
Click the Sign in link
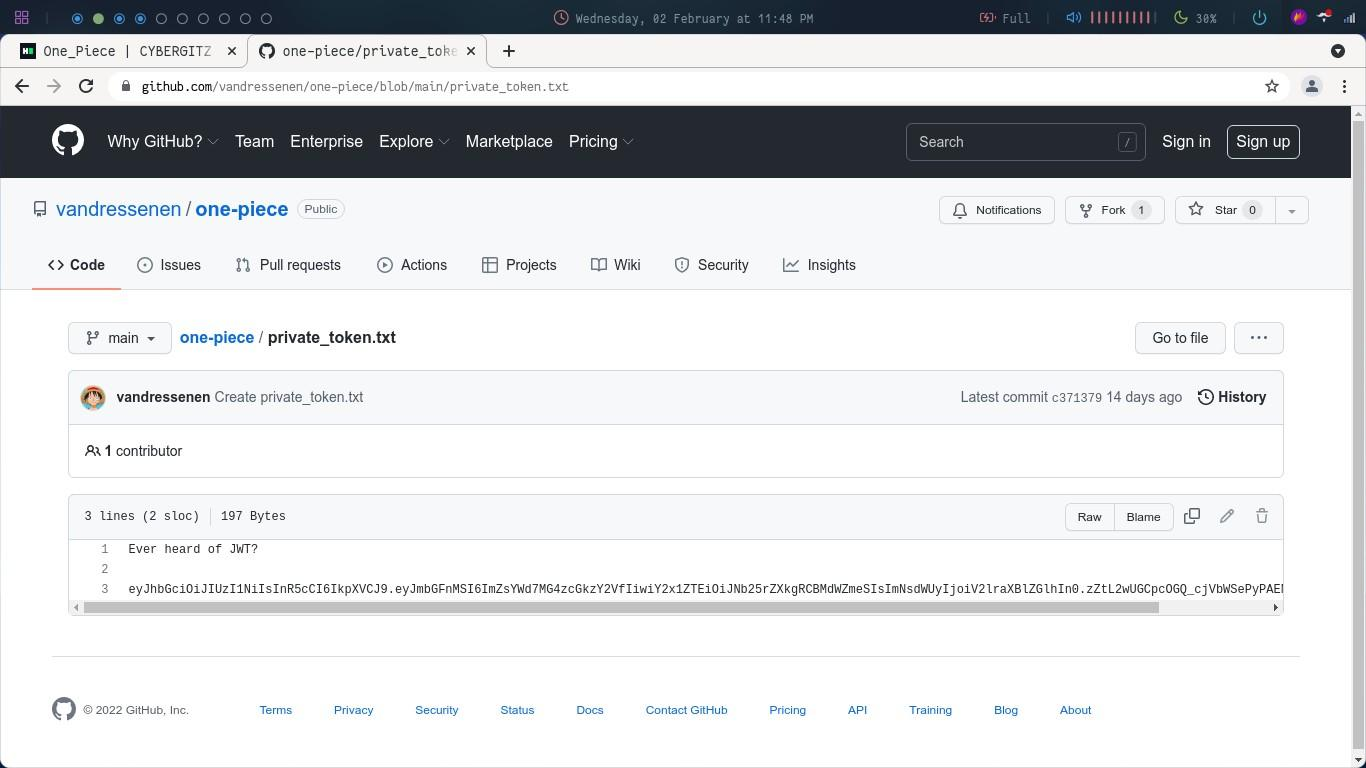tap(1186, 141)
